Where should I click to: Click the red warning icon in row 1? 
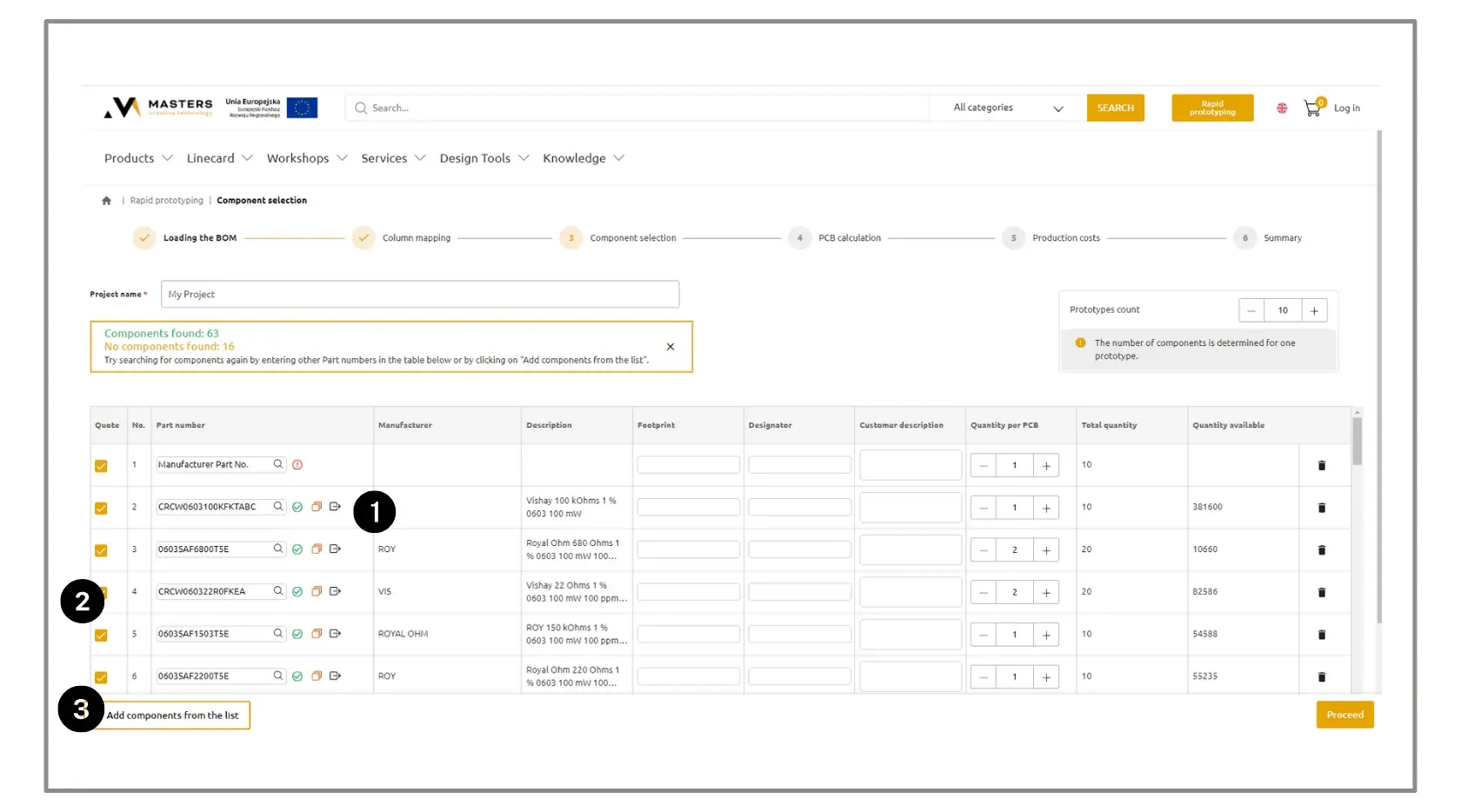pyautogui.click(x=297, y=465)
